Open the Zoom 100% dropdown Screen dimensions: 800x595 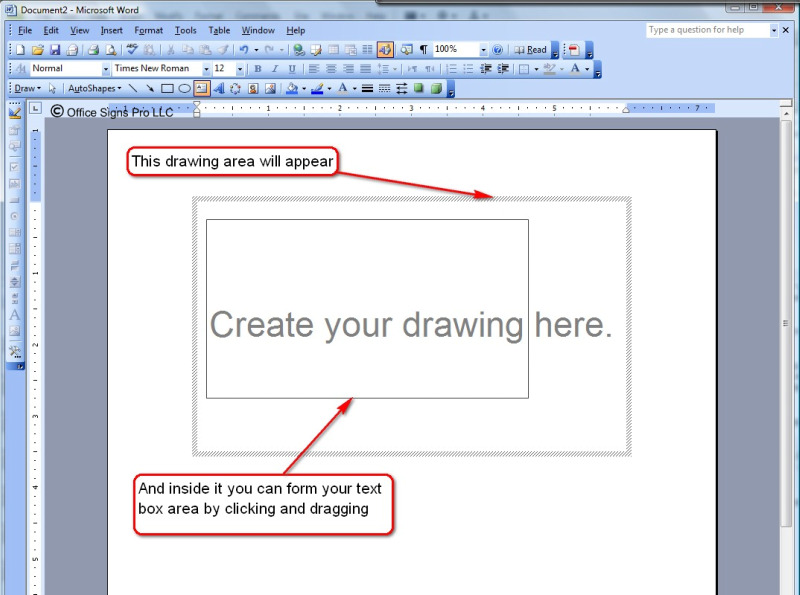(483, 49)
